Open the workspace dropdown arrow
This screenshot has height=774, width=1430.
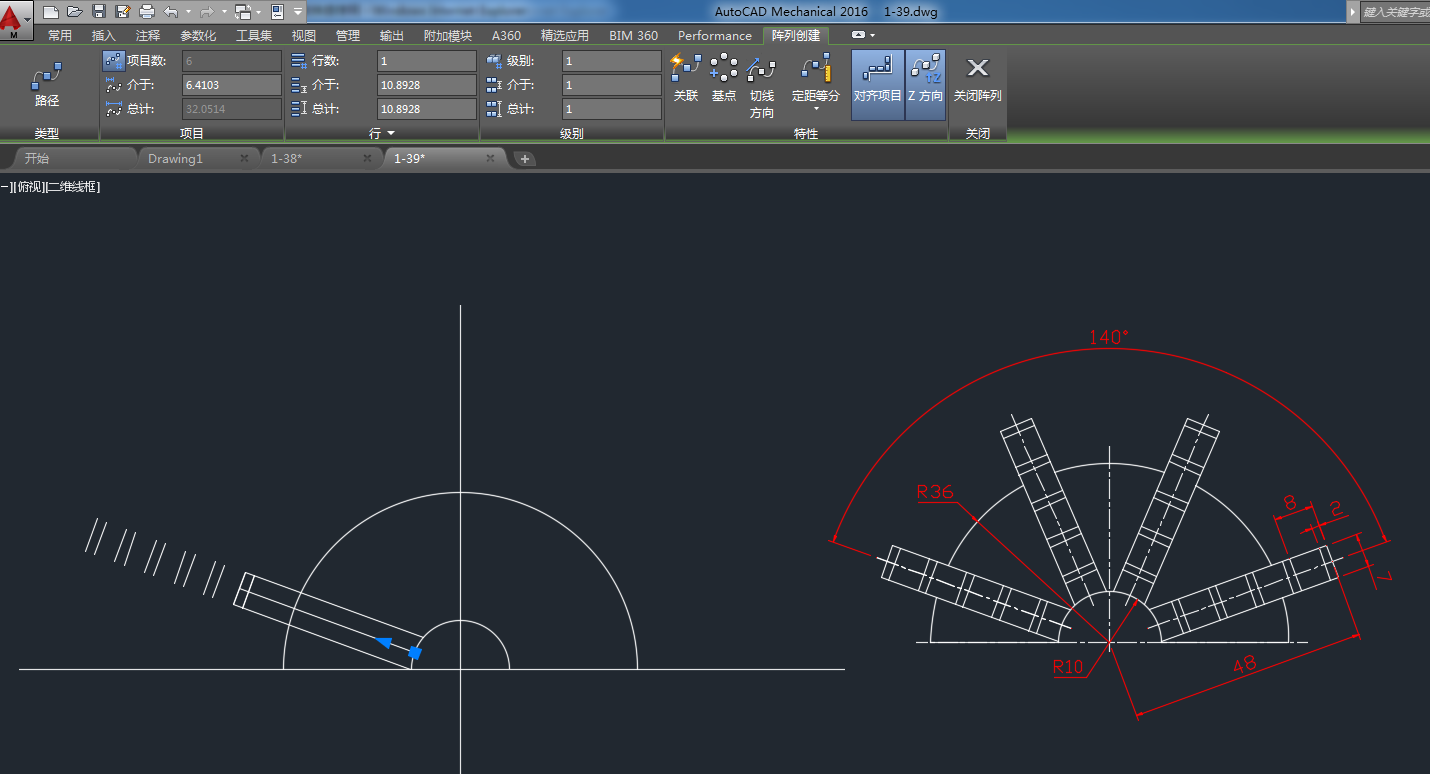pyautogui.click(x=258, y=12)
